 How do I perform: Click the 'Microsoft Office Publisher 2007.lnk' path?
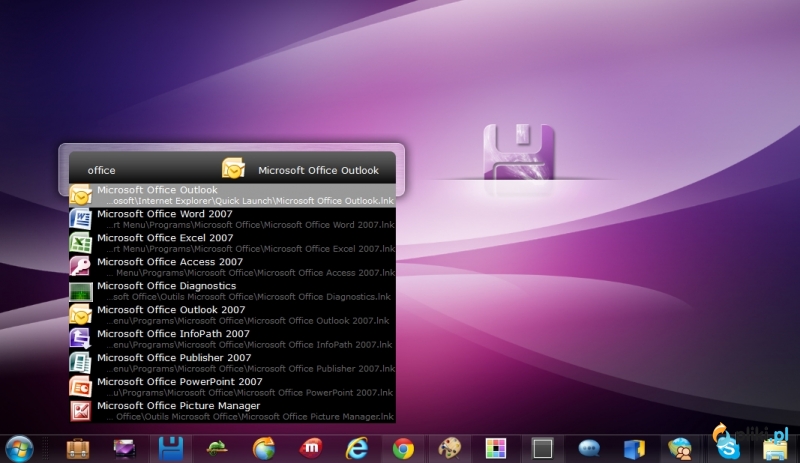coord(250,369)
